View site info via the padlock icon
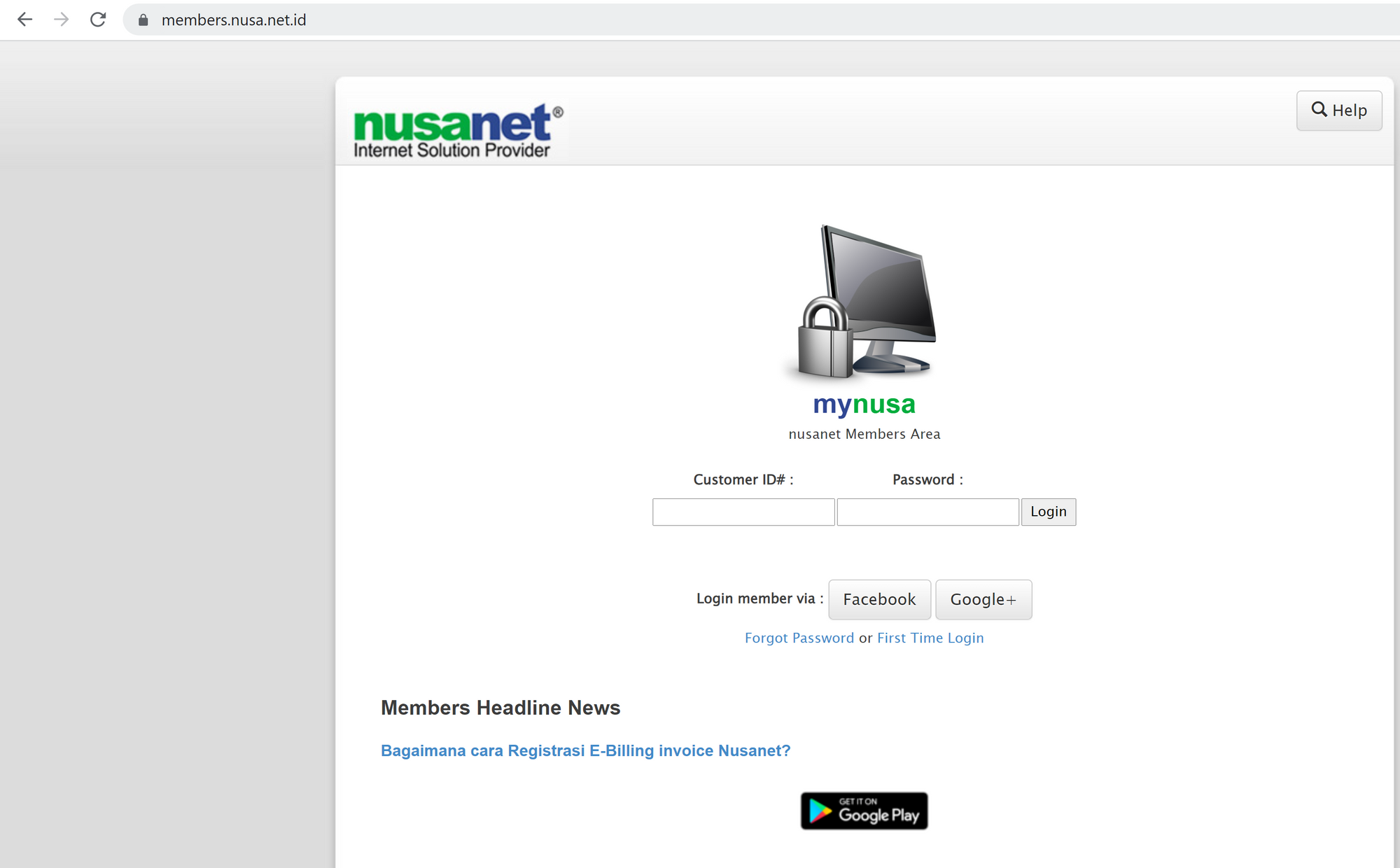The width and height of the screenshot is (1400, 868). (x=143, y=20)
